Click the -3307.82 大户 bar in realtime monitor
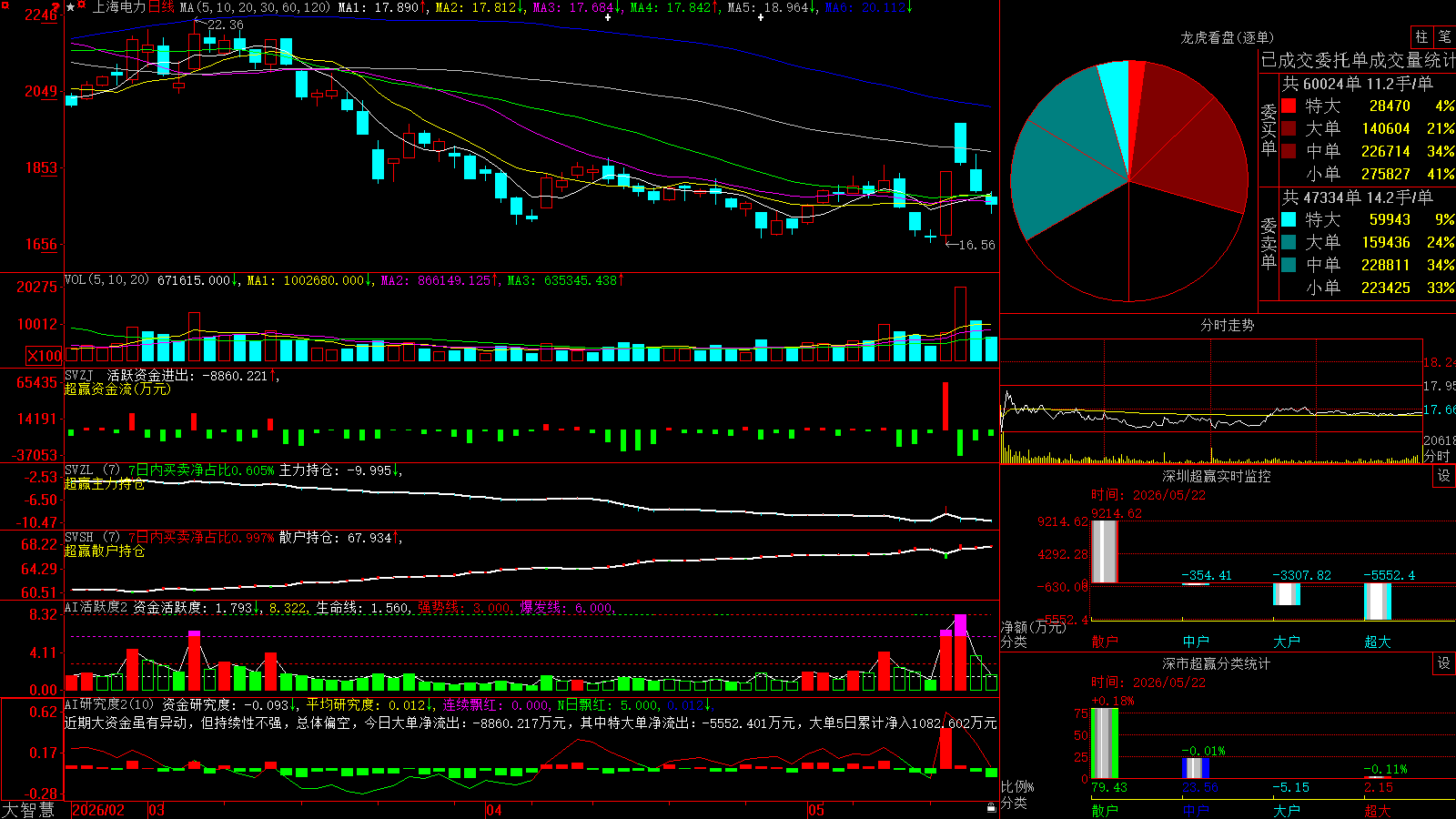This screenshot has height=819, width=1456. pyautogui.click(x=1287, y=594)
